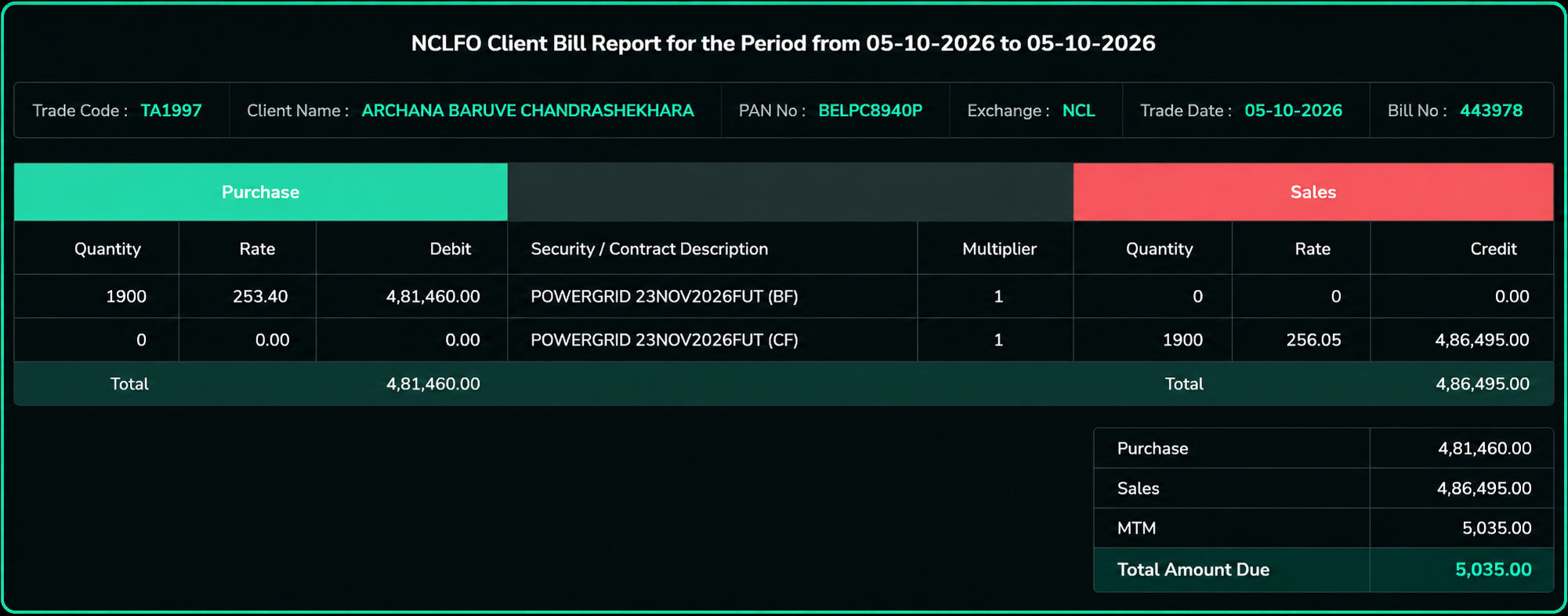This screenshot has height=616, width=1568.
Task: Click the sales-side Total label
Action: click(1184, 384)
